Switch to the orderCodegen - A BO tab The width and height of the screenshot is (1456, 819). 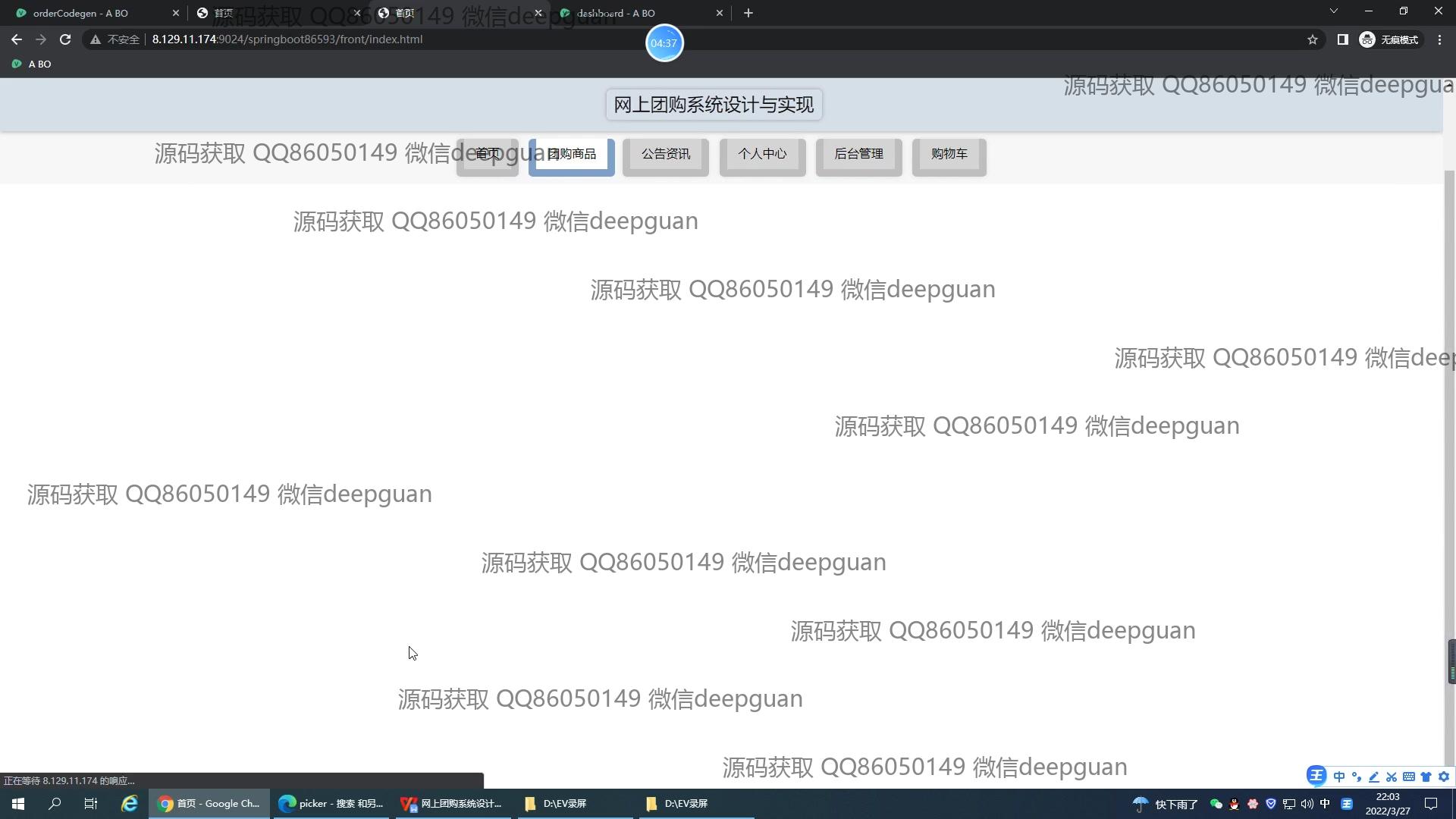pyautogui.click(x=80, y=13)
